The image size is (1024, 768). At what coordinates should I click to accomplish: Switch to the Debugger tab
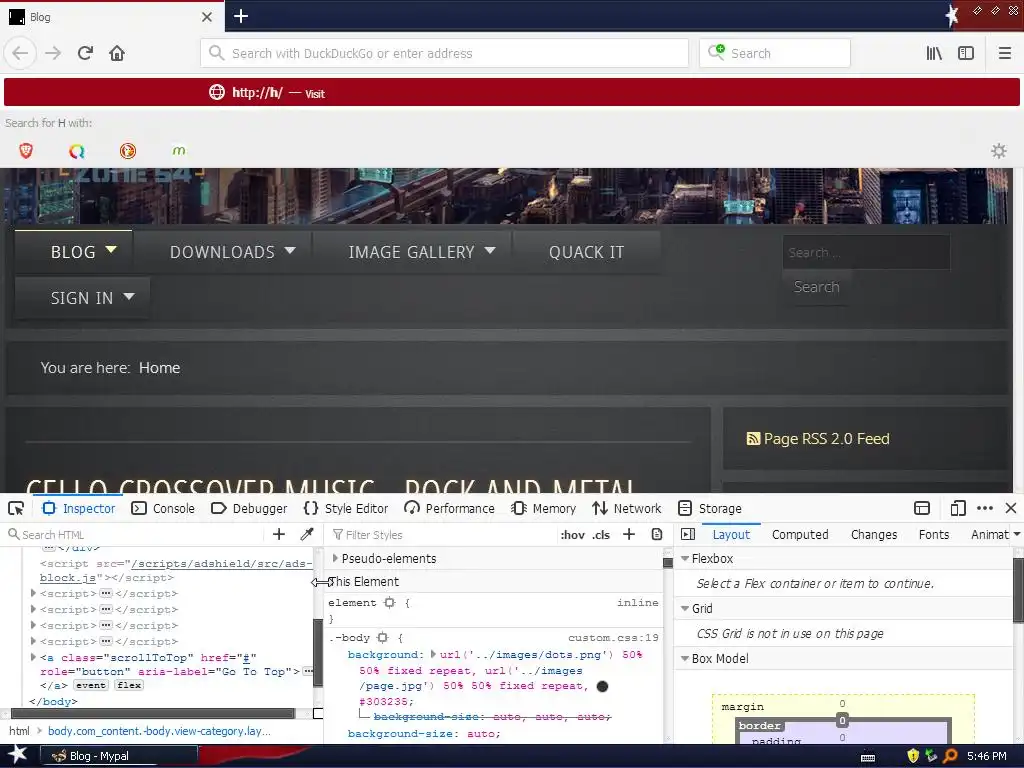tap(249, 508)
